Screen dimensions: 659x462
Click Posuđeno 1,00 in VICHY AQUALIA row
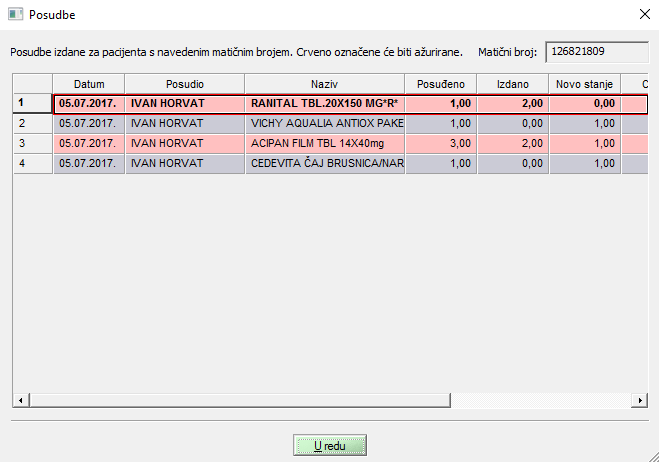(441, 124)
